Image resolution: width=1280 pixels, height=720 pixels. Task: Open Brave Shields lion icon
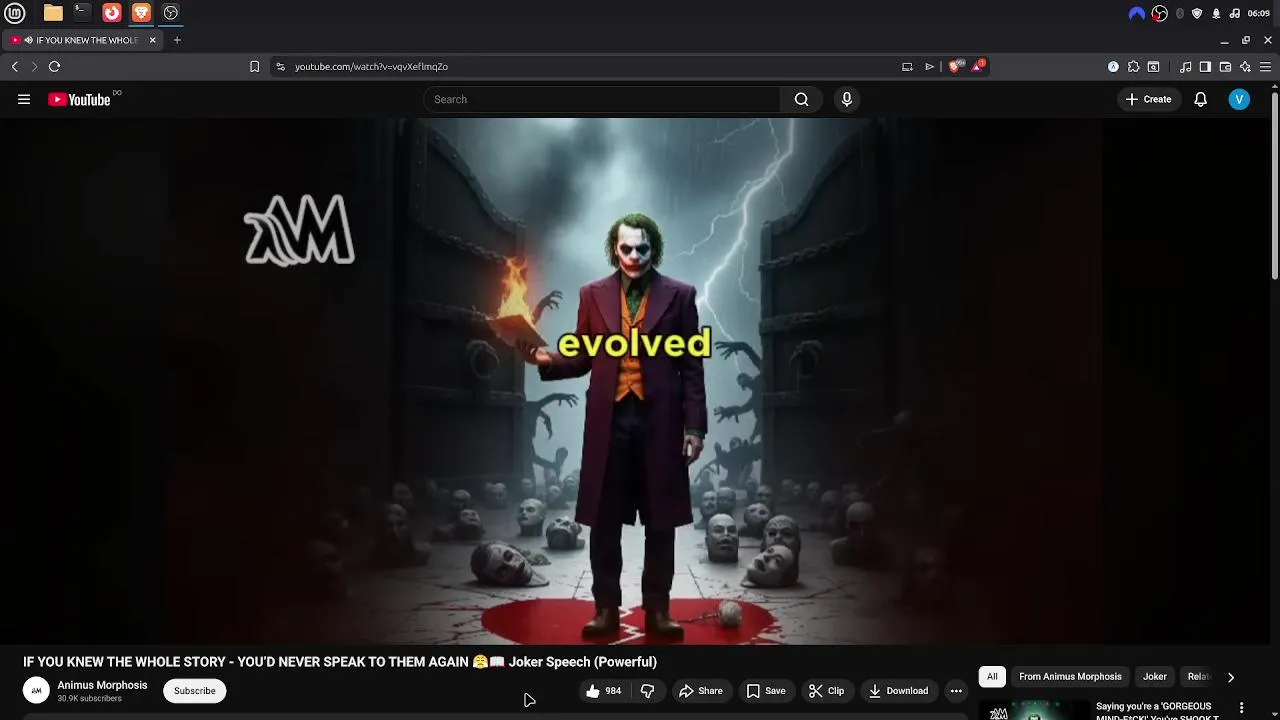pyautogui.click(x=954, y=67)
